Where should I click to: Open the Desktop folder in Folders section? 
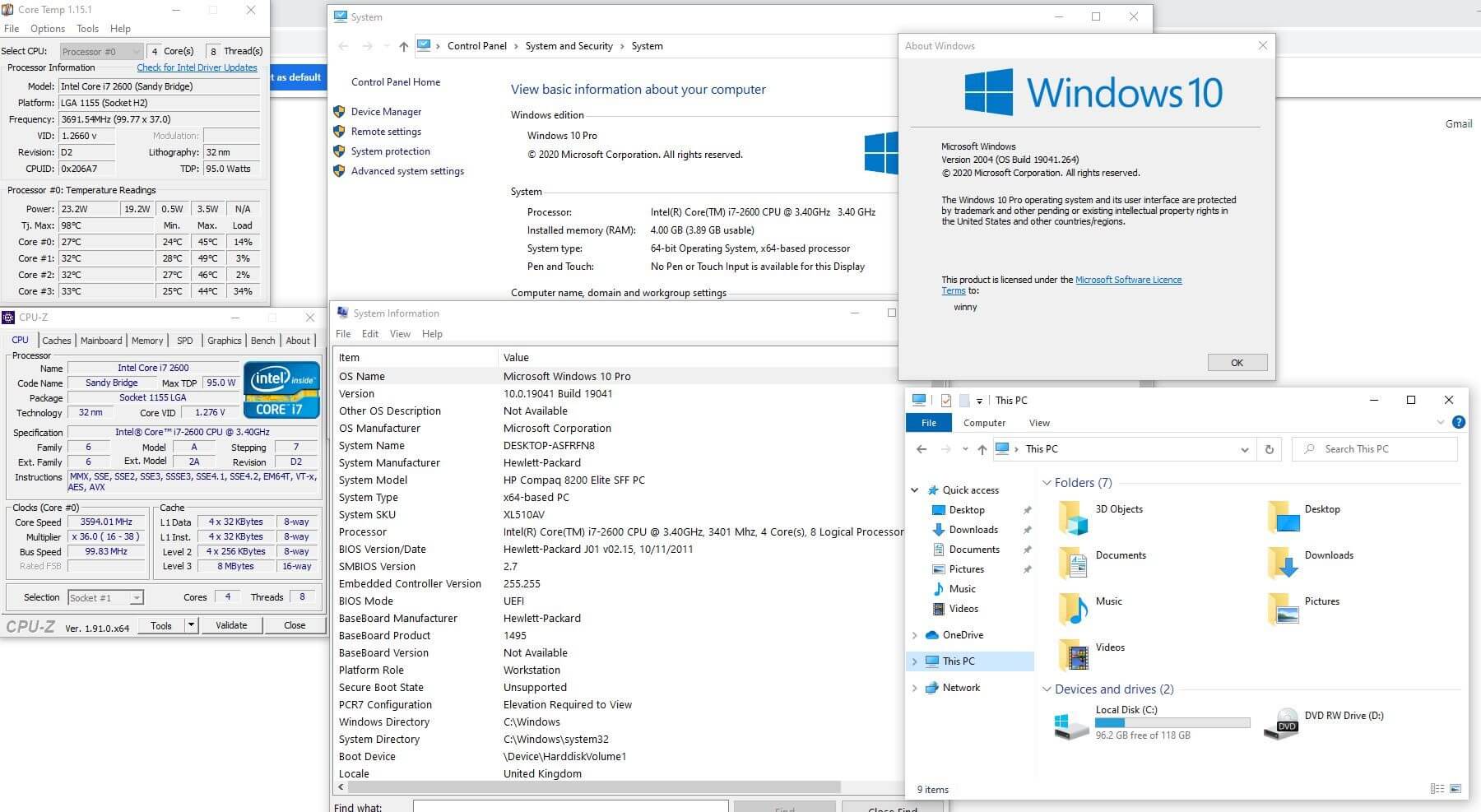point(1284,517)
